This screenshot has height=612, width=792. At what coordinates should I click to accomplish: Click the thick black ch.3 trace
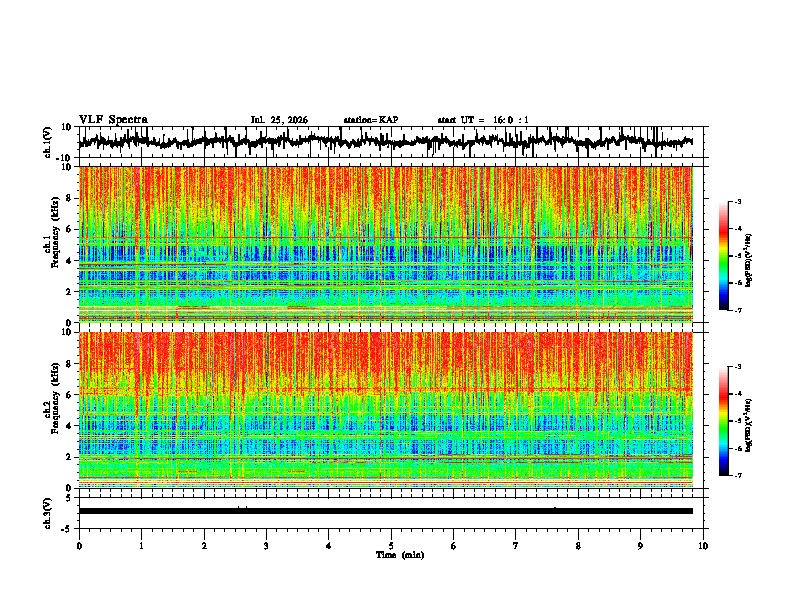[385, 511]
